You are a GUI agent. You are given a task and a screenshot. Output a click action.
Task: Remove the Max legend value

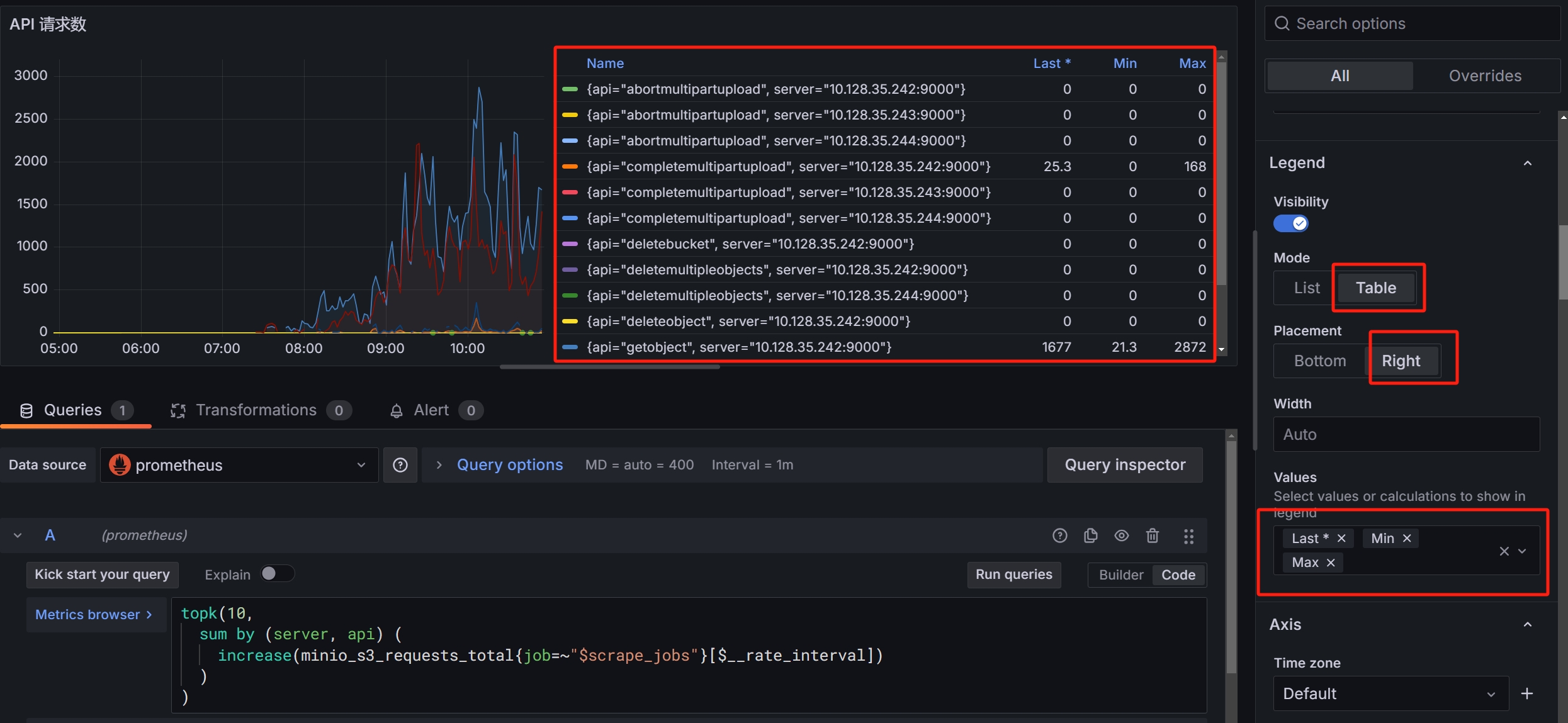coord(1331,563)
